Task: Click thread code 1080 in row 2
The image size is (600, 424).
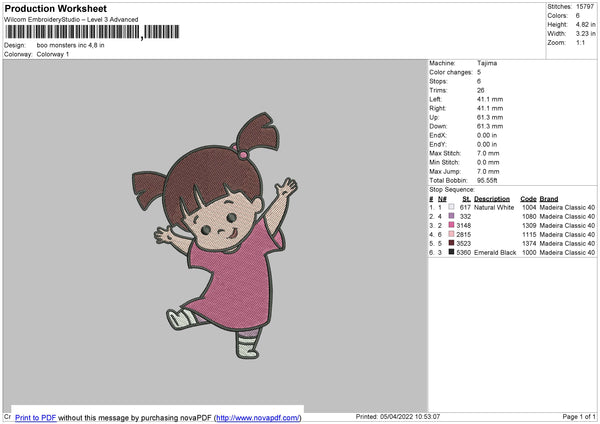Action: 529,217
